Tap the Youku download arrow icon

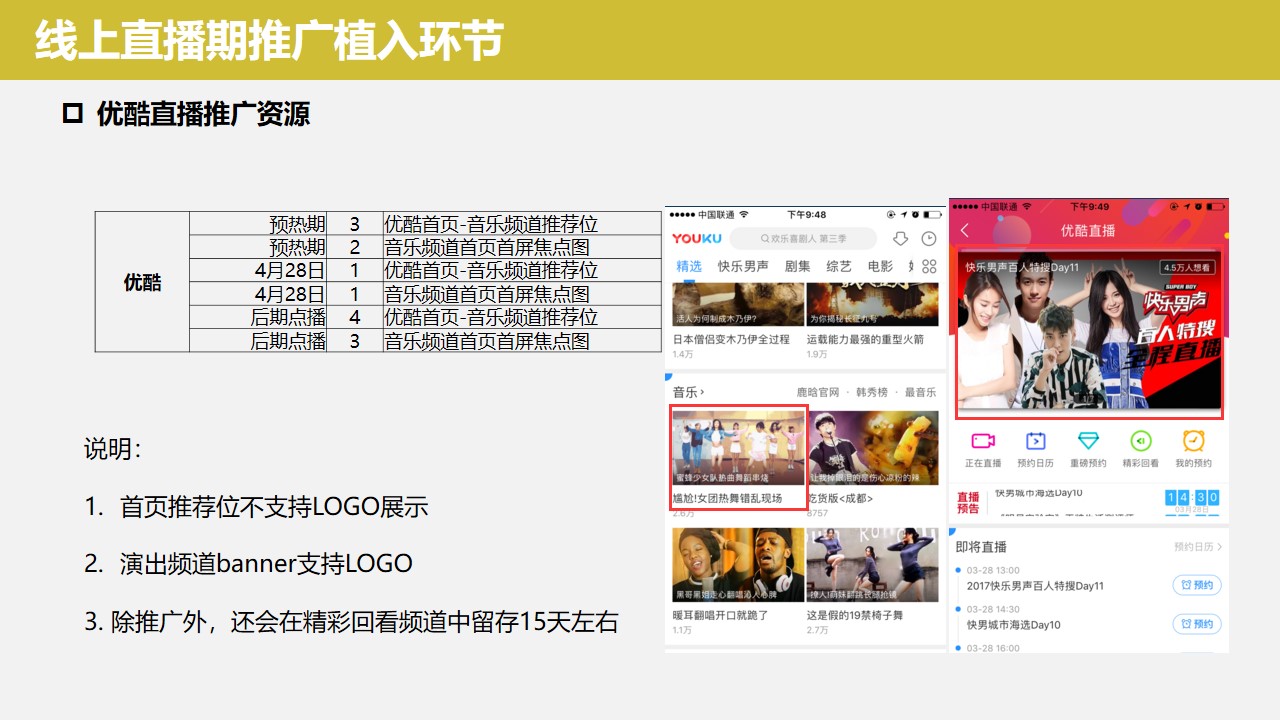900,239
